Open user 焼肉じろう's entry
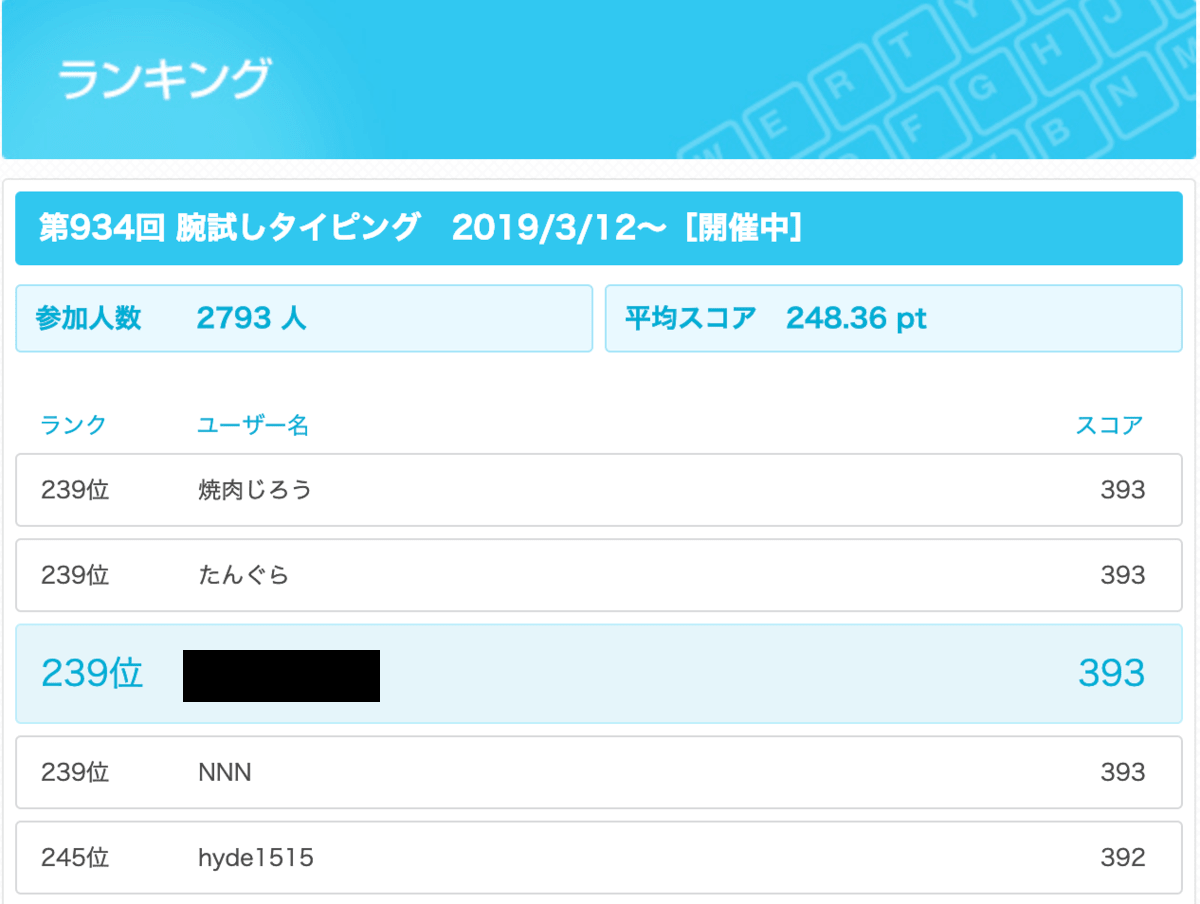The width and height of the screenshot is (1200, 904). click(x=255, y=490)
